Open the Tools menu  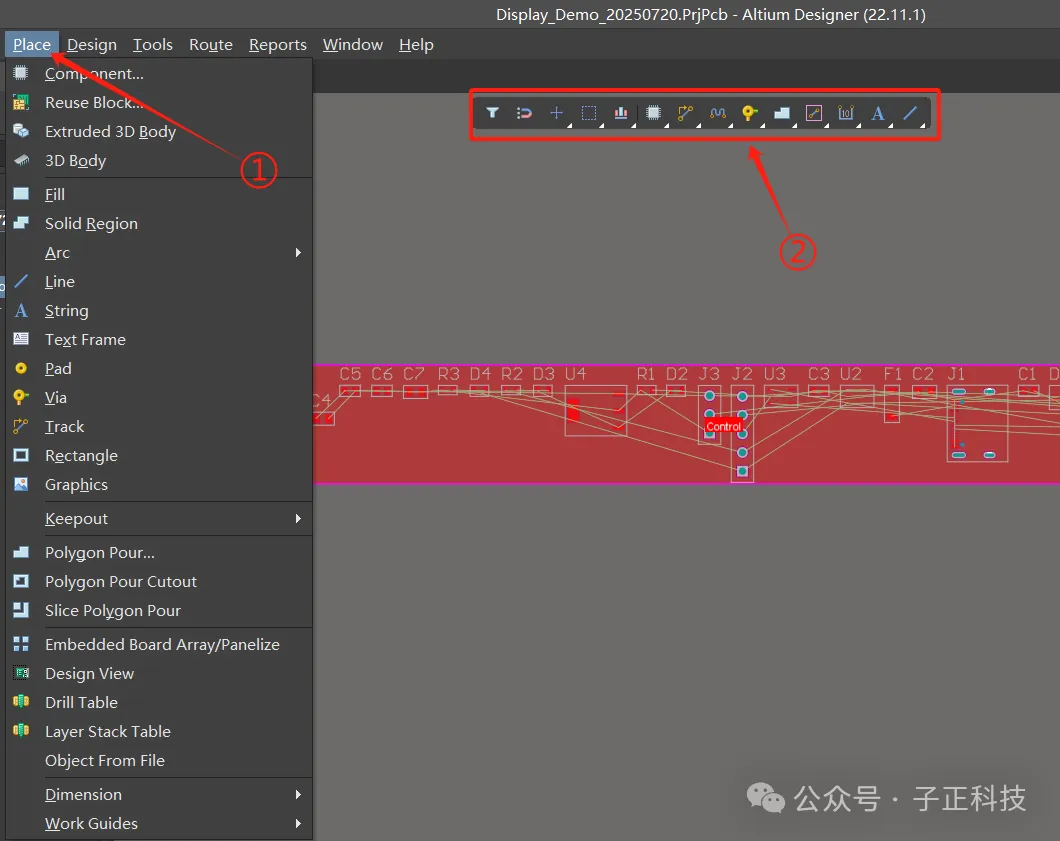153,45
